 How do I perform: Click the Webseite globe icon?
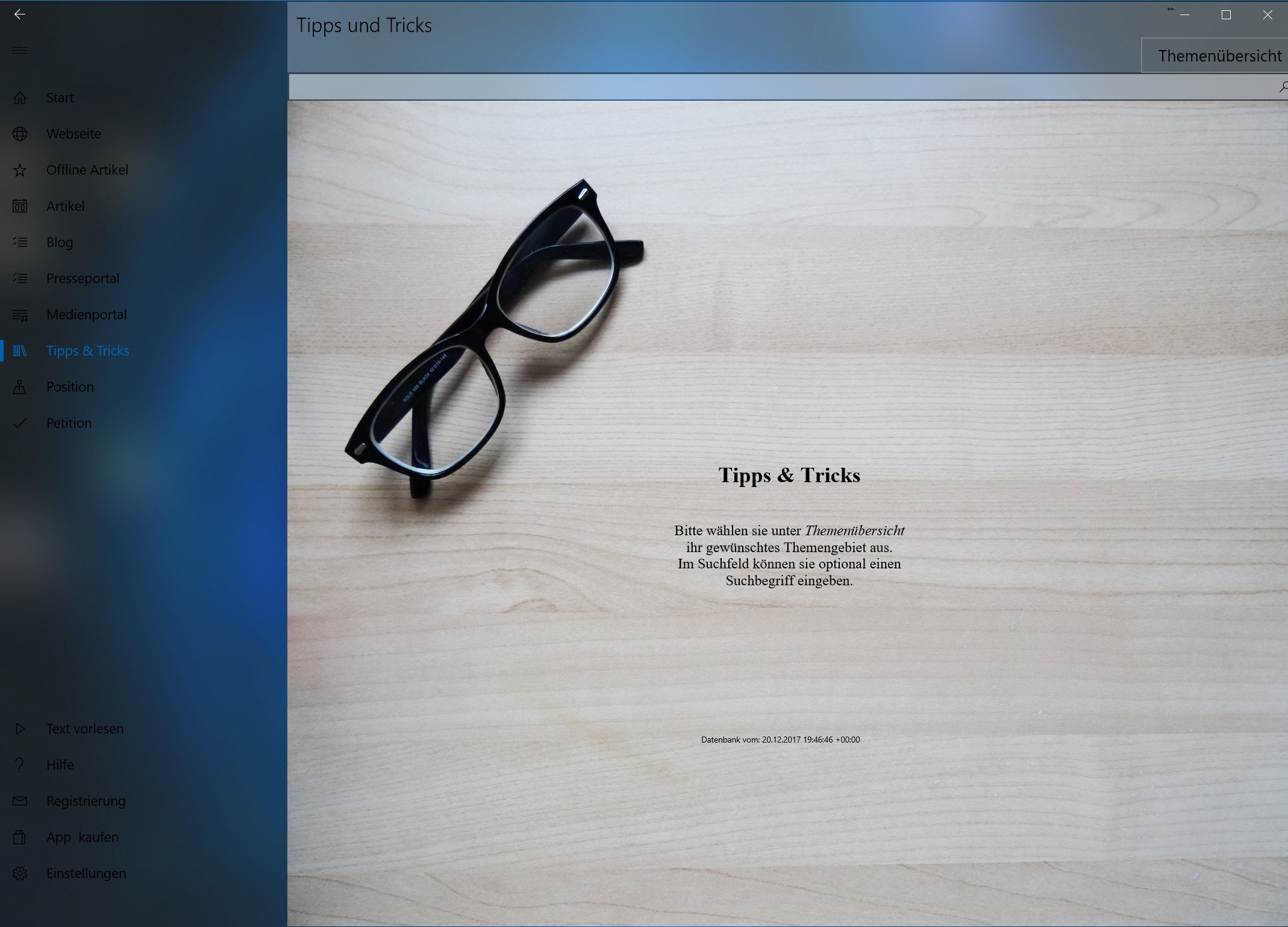(20, 134)
